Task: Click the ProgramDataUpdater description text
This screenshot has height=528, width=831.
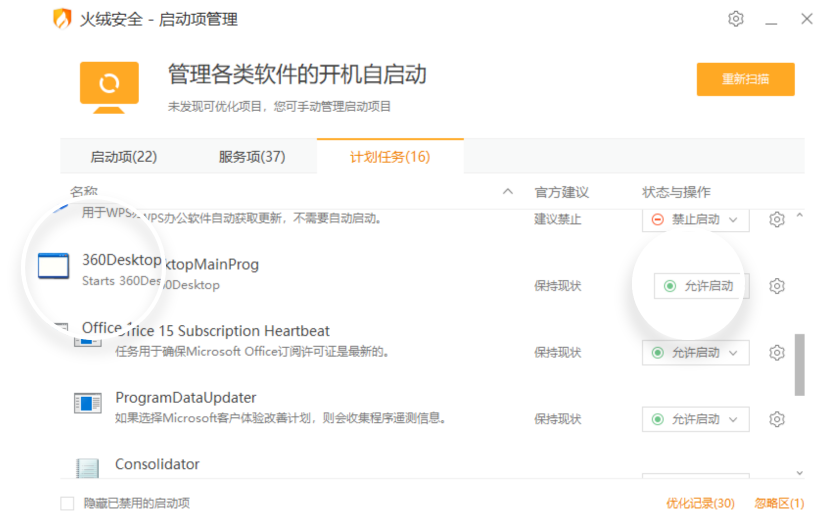Action: click(281, 418)
